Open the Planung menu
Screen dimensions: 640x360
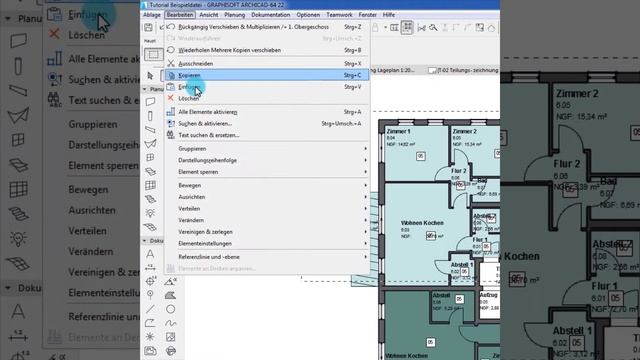[x=235, y=15]
